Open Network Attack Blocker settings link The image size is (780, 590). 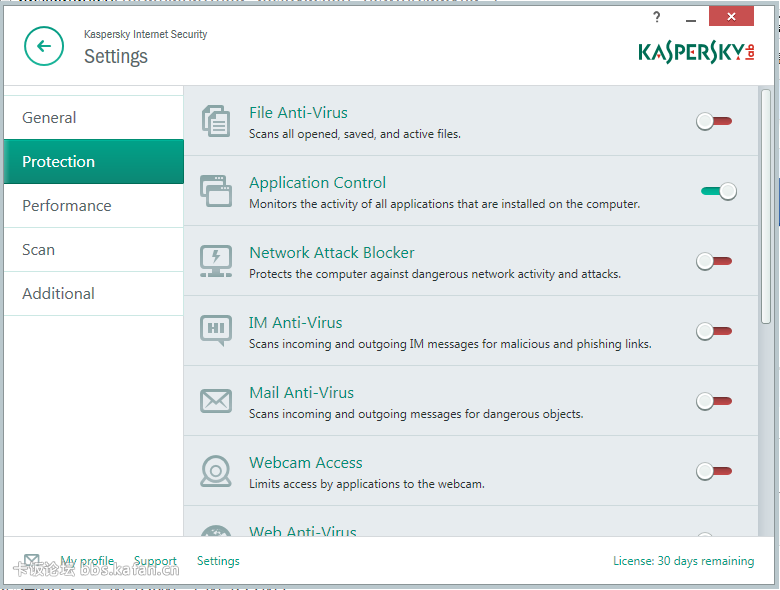pos(332,253)
